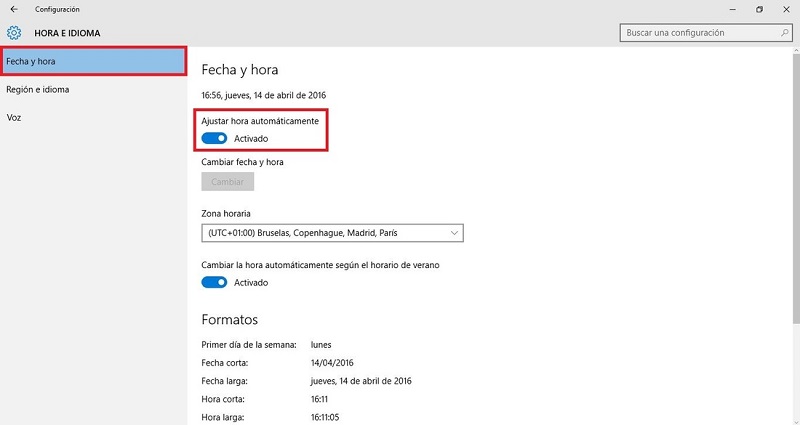
Task: Close the Configuración window
Action: 787,10
